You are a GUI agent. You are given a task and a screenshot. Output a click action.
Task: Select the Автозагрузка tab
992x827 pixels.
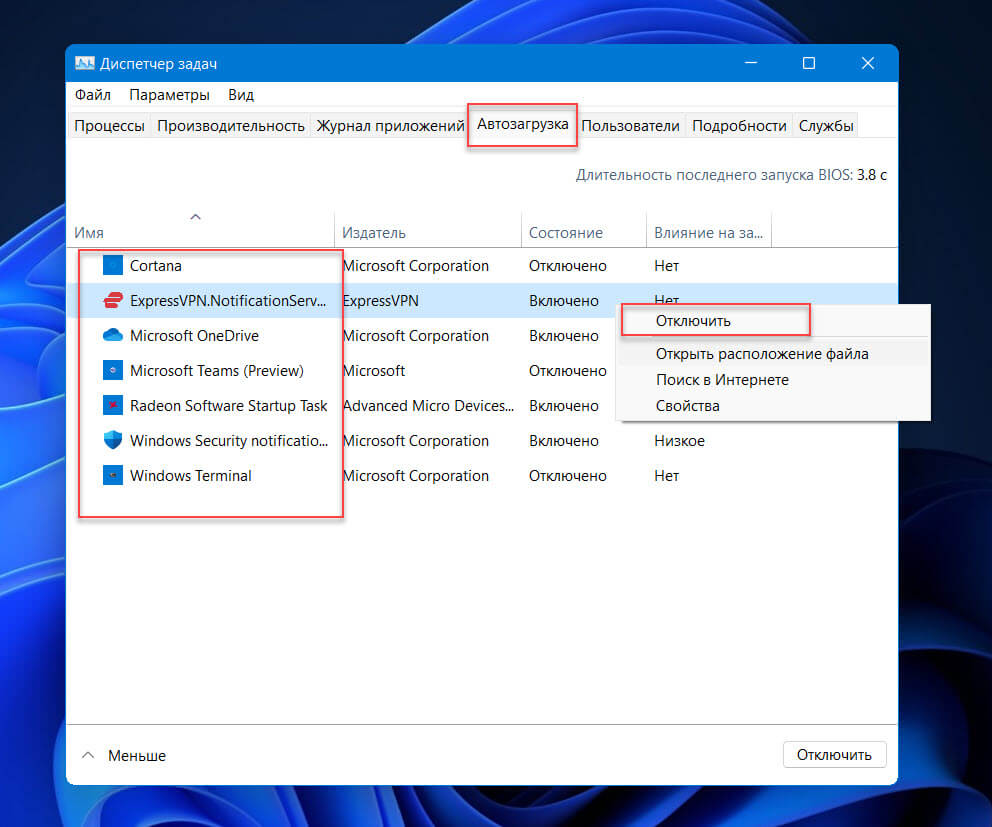tap(523, 124)
